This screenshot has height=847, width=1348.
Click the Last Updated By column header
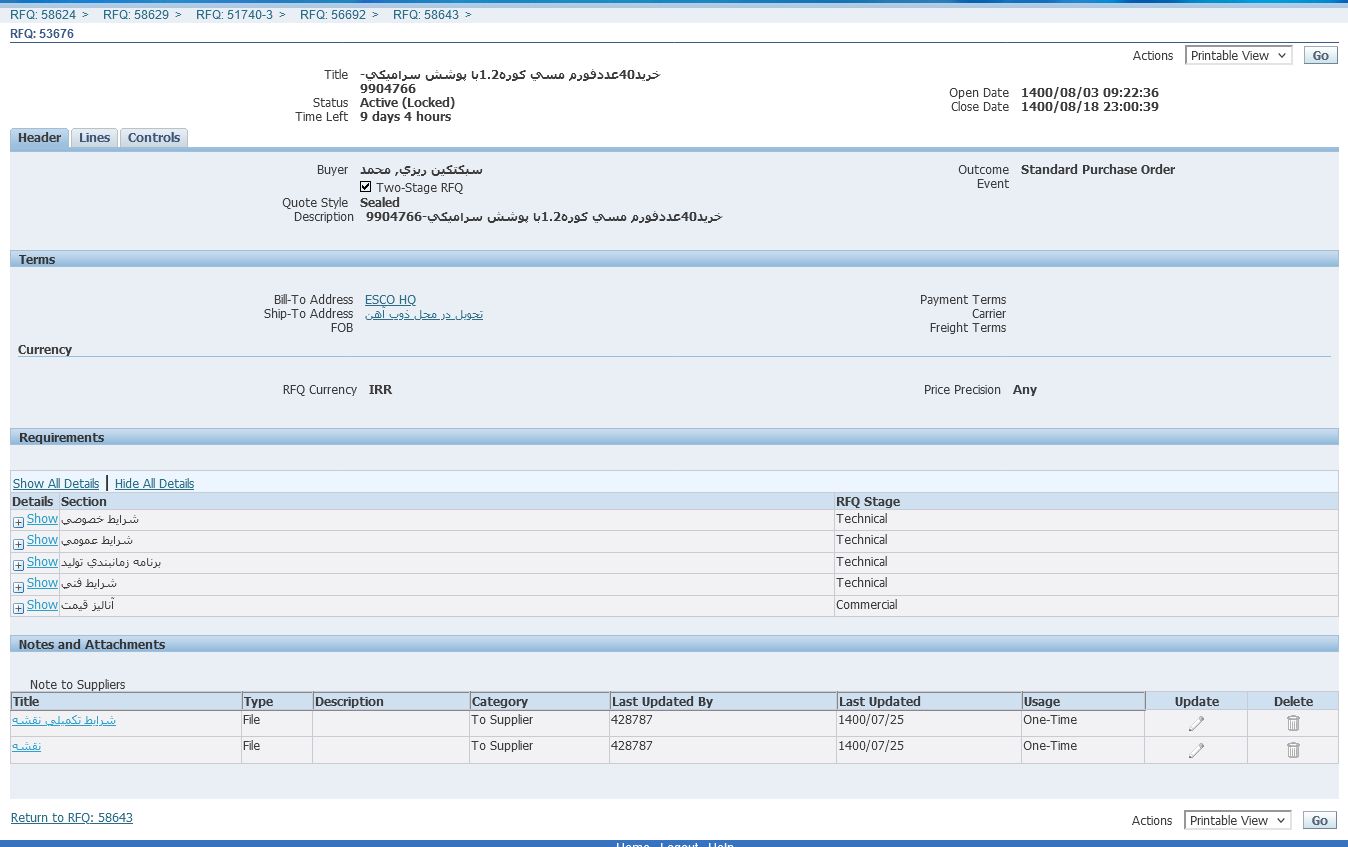tap(723, 701)
